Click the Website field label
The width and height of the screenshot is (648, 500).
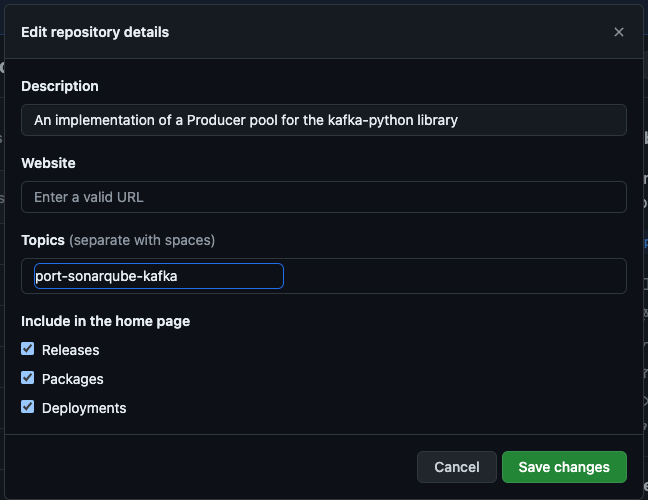point(48,163)
